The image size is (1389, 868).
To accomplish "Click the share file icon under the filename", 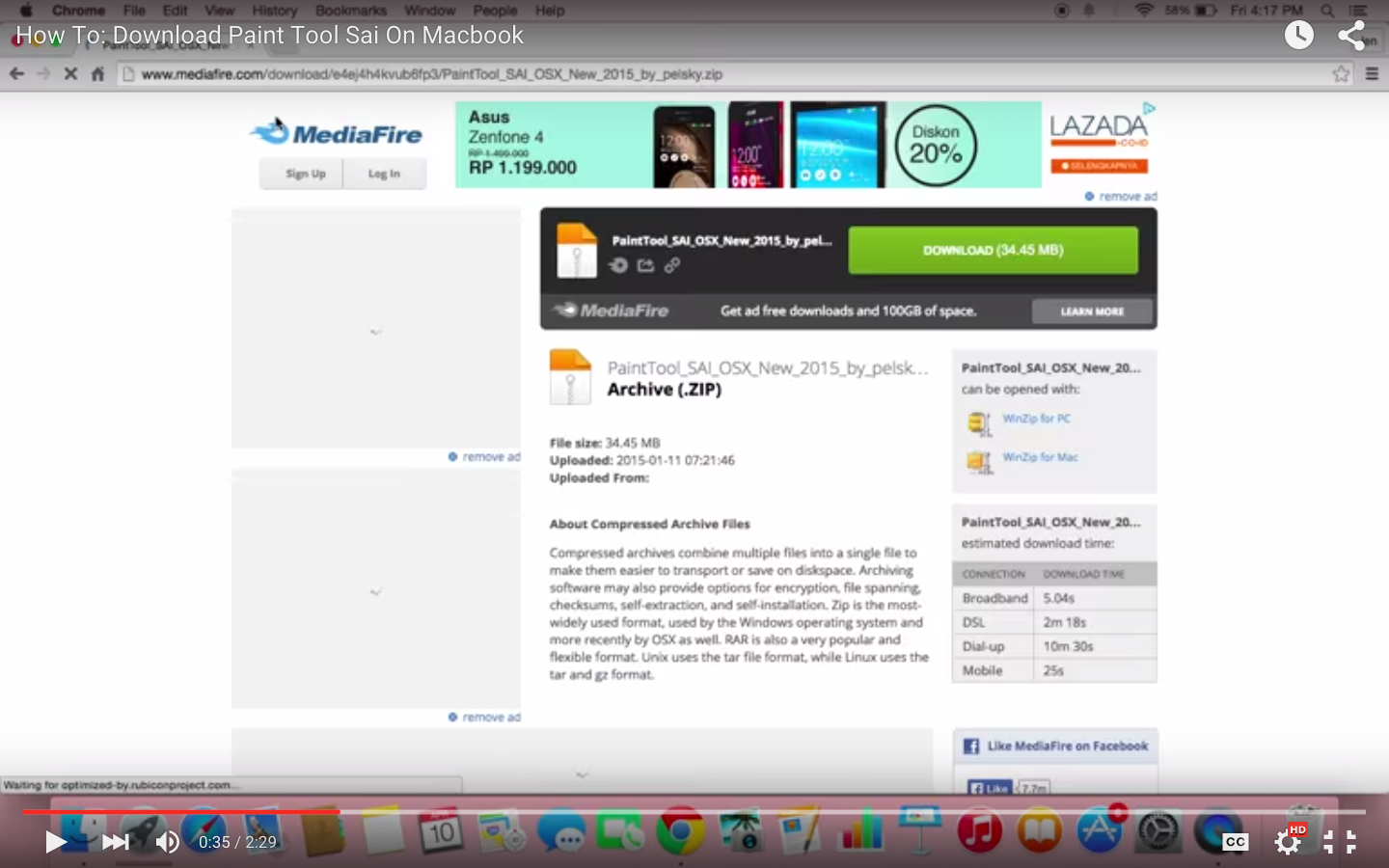I will [x=645, y=265].
